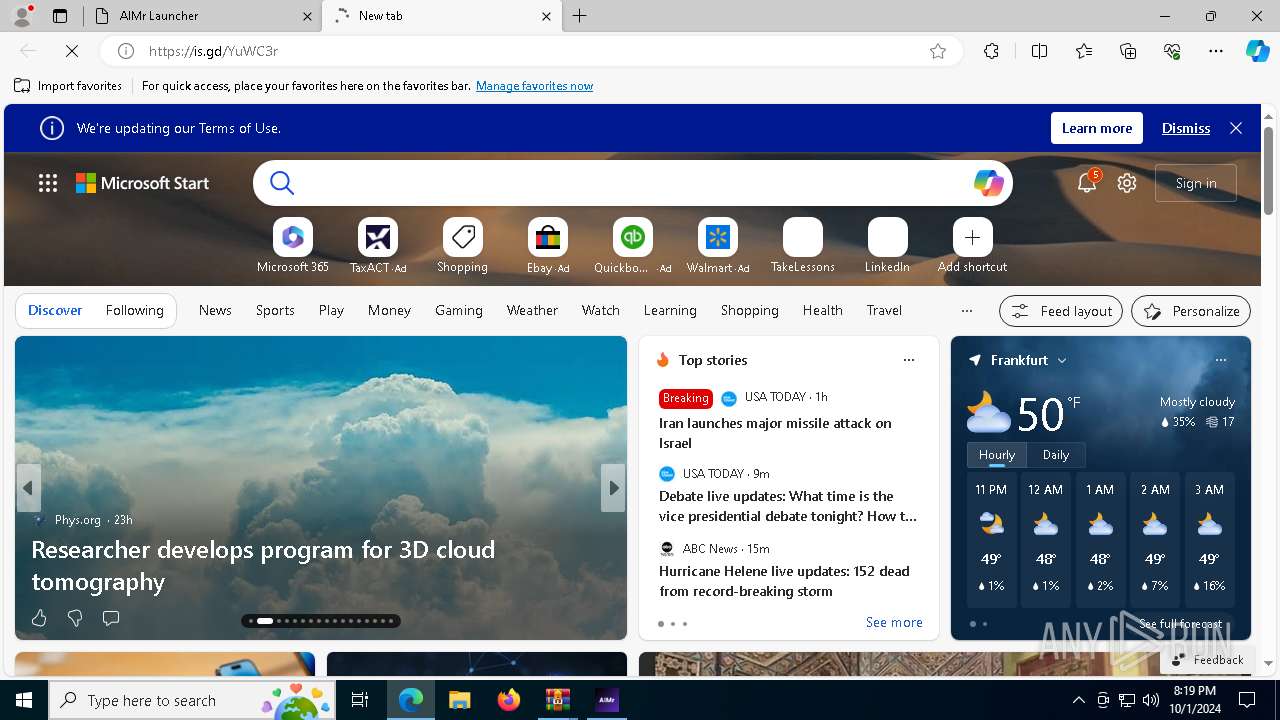Show Hourly weather forecast
The height and width of the screenshot is (720, 1280).
tap(997, 455)
